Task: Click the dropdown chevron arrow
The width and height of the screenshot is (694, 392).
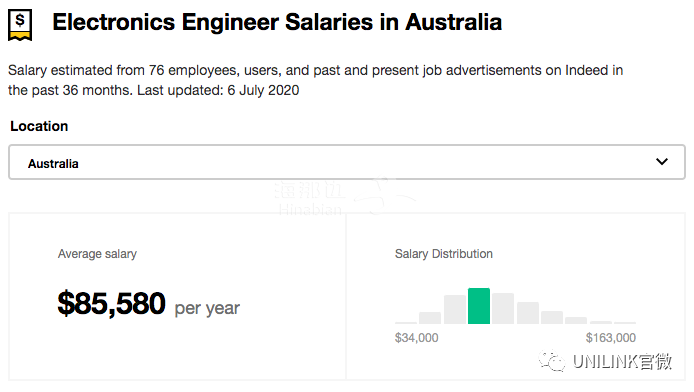Action: 662,161
